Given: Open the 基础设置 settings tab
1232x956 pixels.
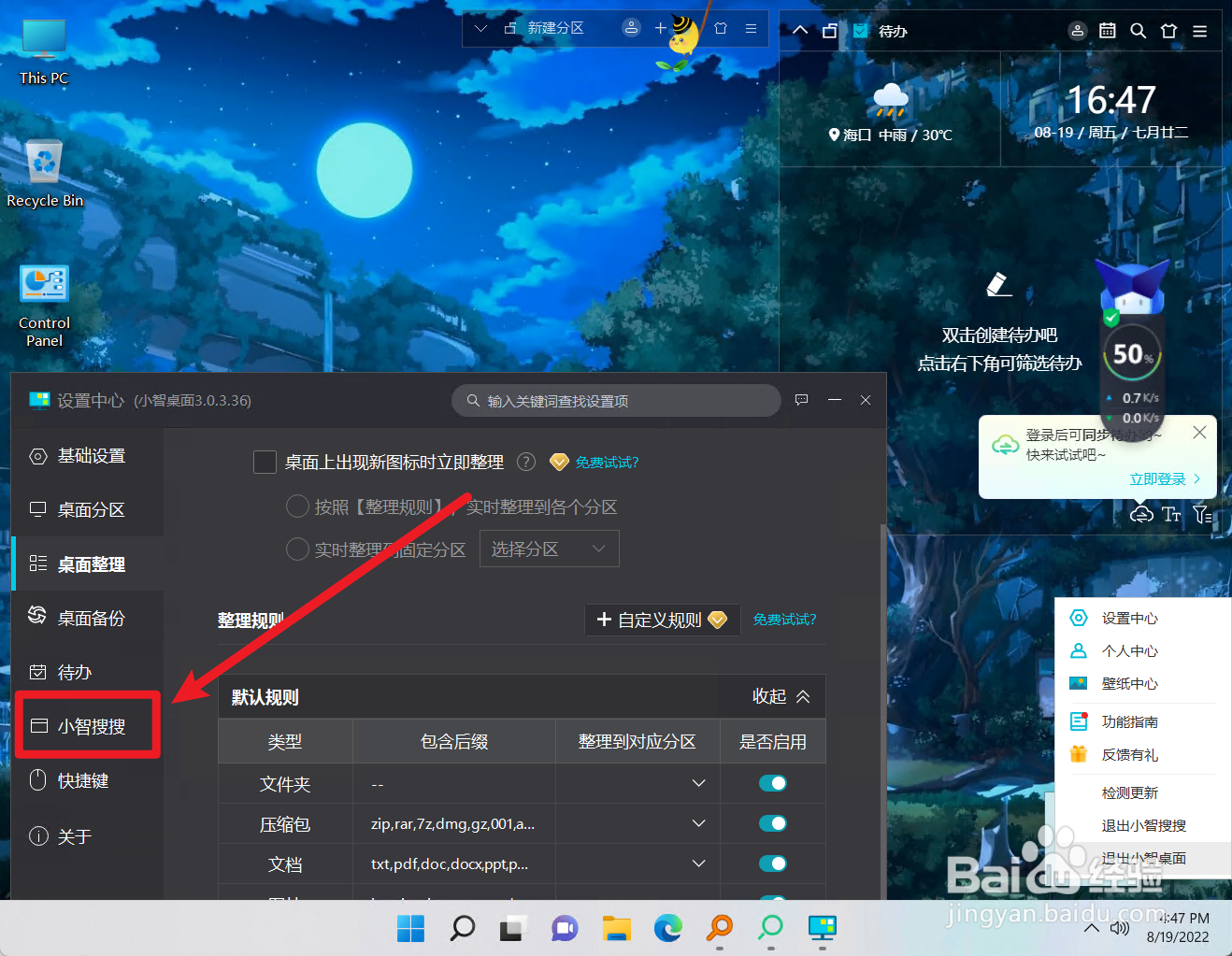Looking at the screenshot, I should pyautogui.click(x=88, y=456).
